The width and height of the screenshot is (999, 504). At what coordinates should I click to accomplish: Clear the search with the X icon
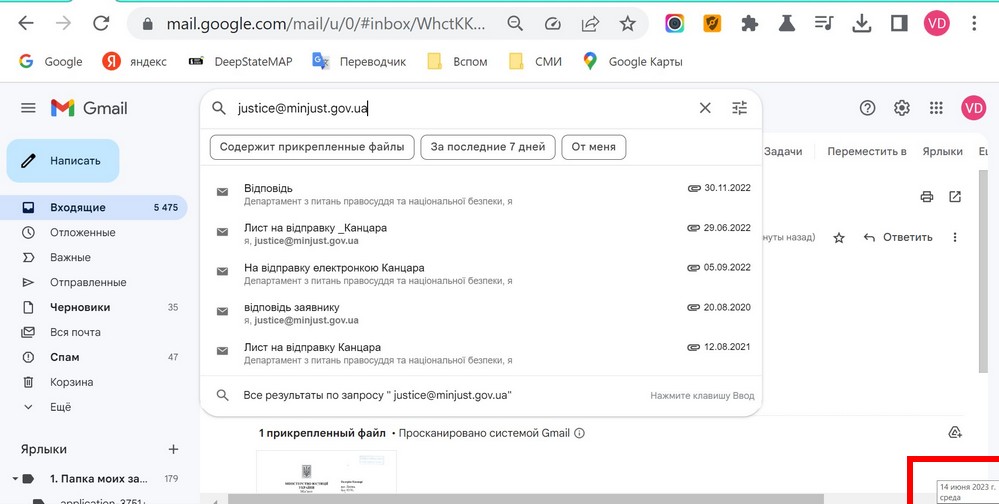[x=705, y=108]
